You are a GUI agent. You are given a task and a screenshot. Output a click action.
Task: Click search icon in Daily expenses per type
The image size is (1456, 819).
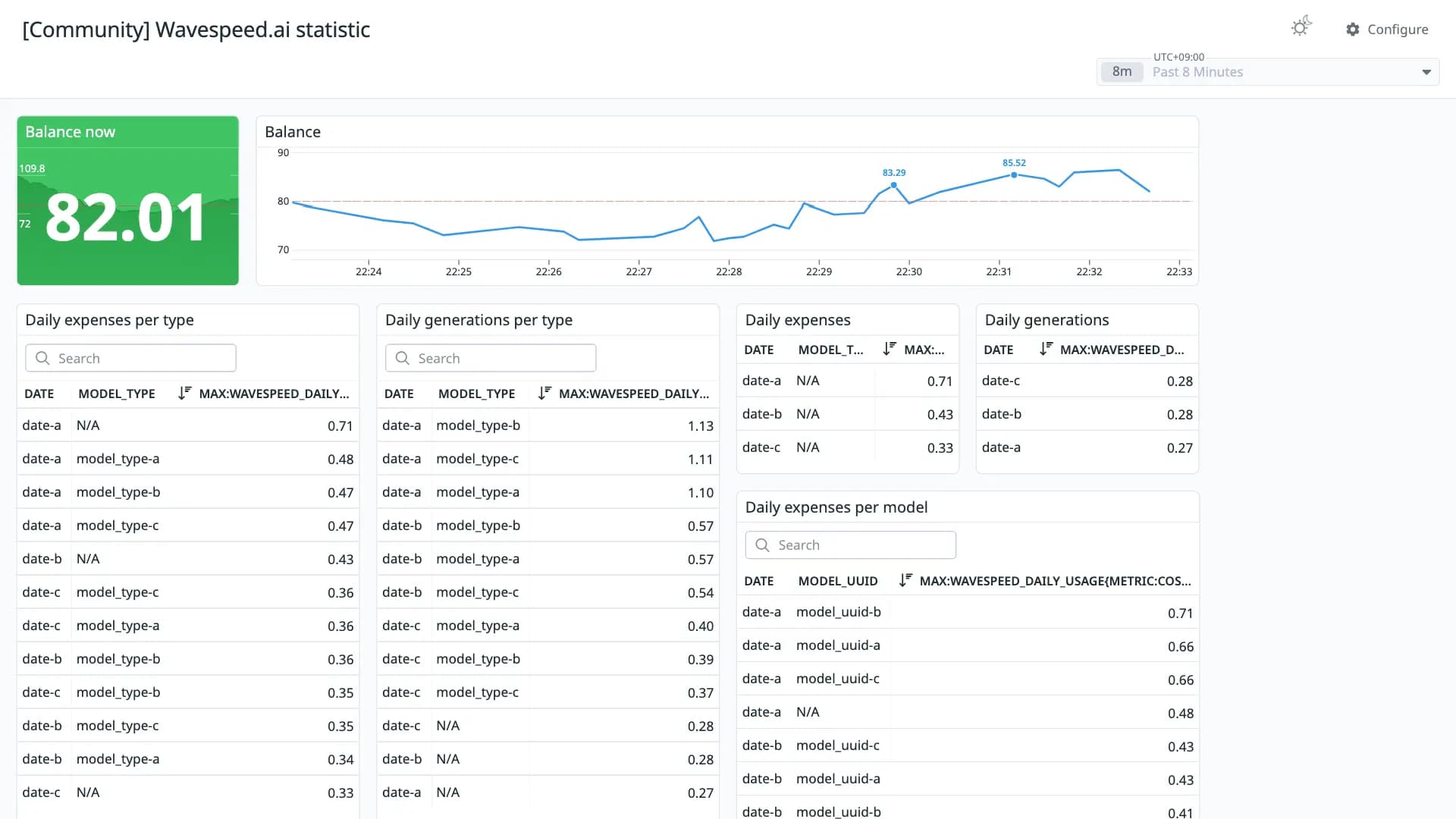pyautogui.click(x=42, y=358)
